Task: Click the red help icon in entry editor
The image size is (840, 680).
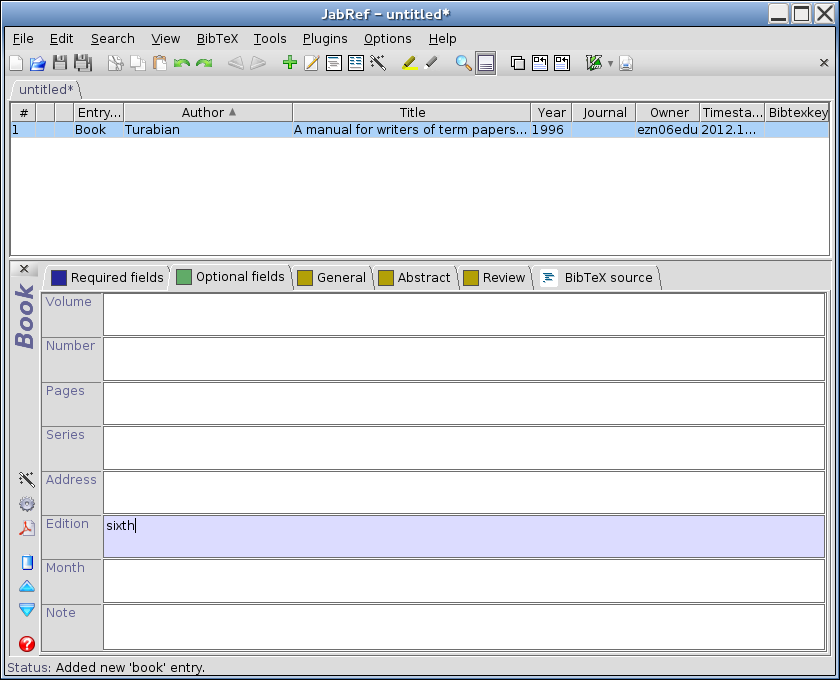Action: pyautogui.click(x=27, y=645)
